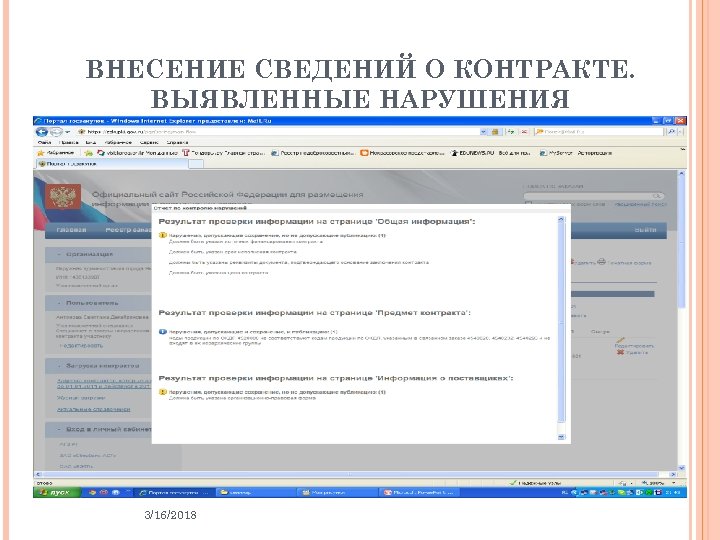
Task: Click the yellow warning icon under 'Информация о поставщиках'
Action: coord(163,392)
